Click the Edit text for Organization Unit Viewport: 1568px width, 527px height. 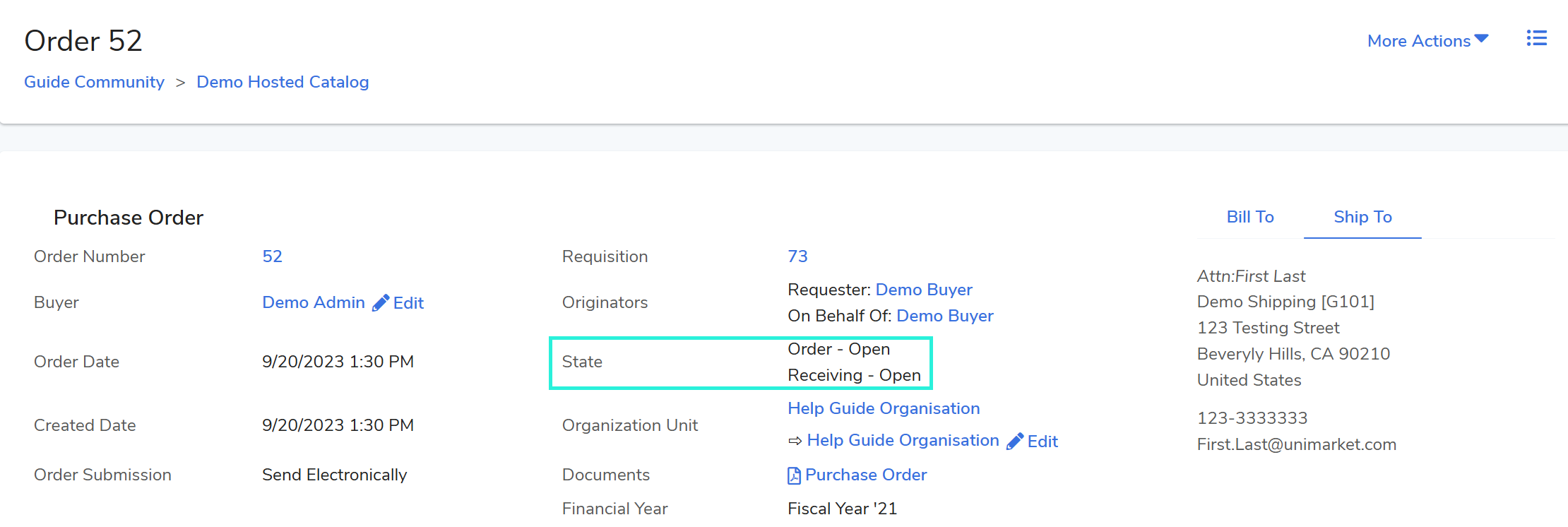1042,442
